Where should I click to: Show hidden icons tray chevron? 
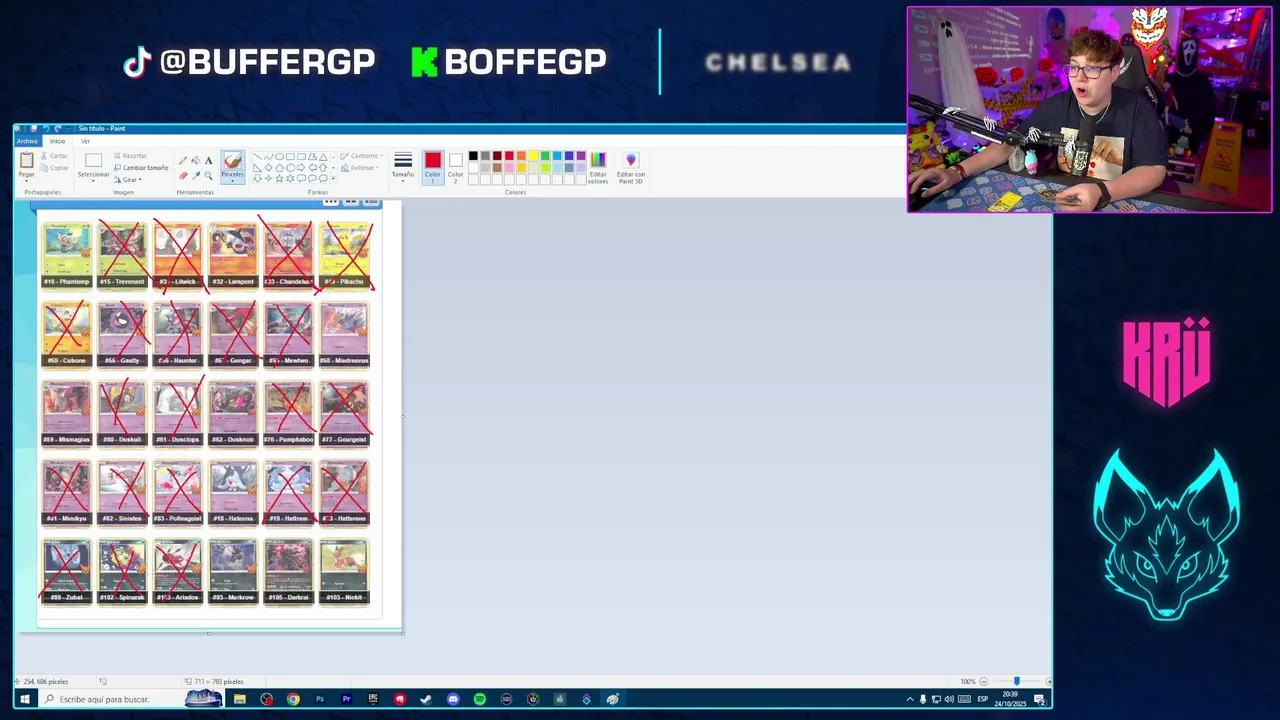click(909, 699)
